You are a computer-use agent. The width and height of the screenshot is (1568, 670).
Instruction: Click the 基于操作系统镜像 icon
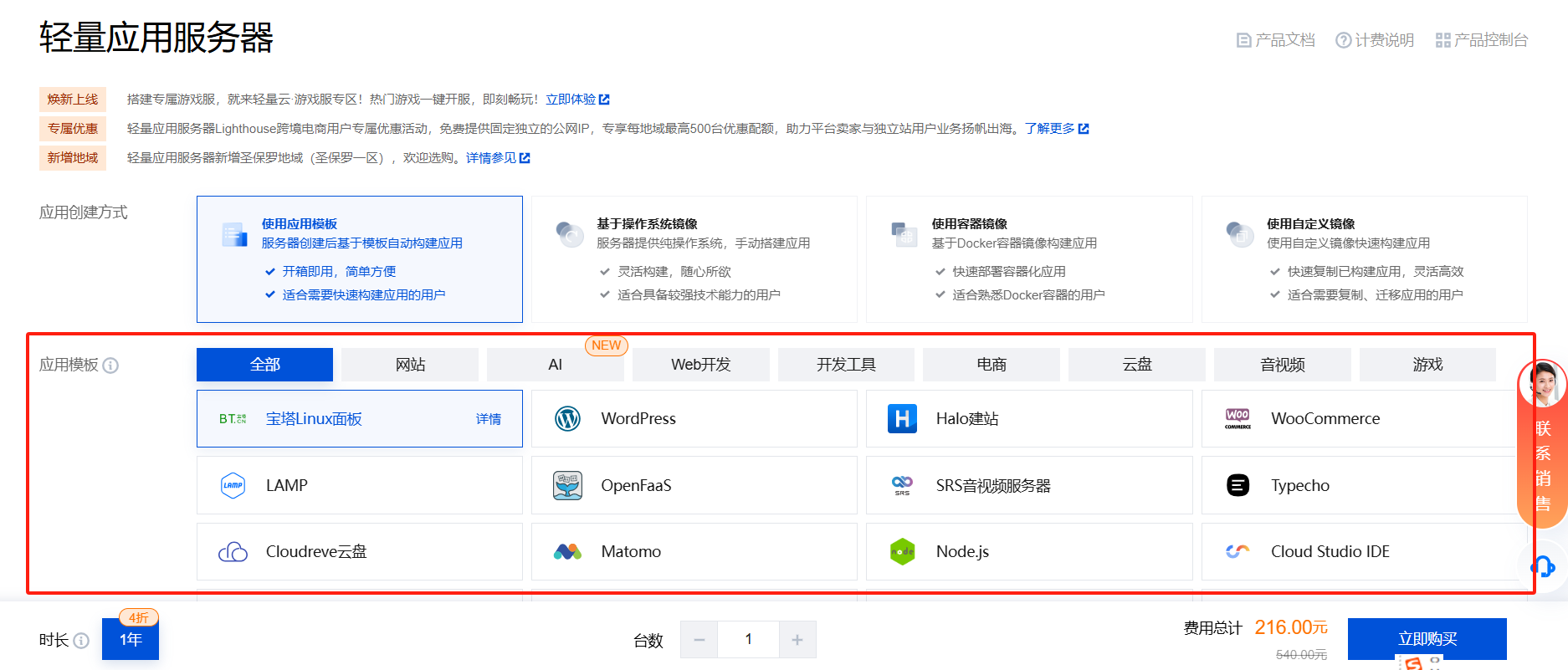(570, 234)
